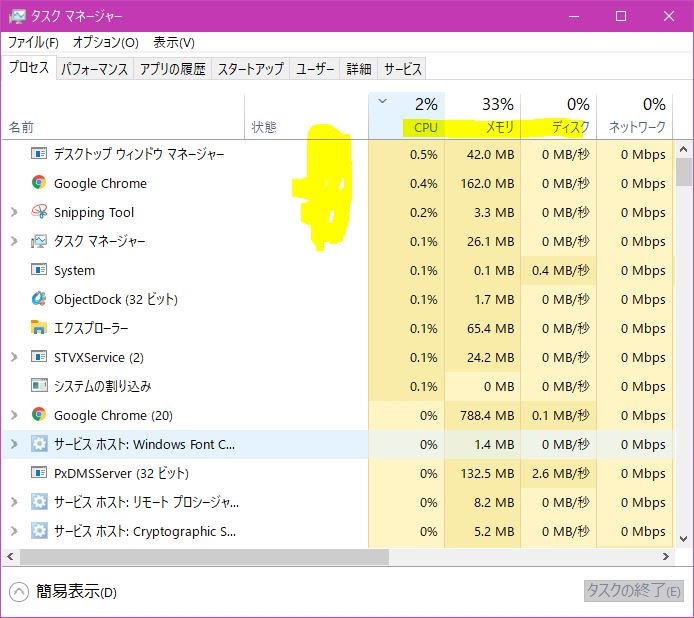Click the horizontal scrollbar thumb

[204, 556]
